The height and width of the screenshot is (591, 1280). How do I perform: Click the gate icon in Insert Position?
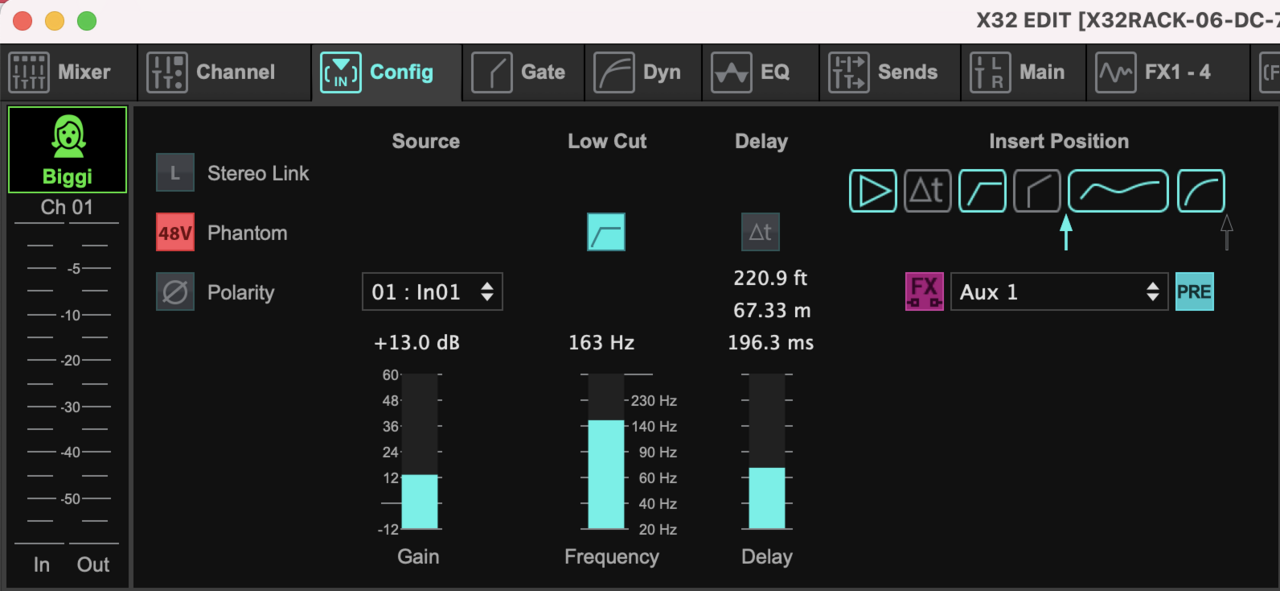1037,191
